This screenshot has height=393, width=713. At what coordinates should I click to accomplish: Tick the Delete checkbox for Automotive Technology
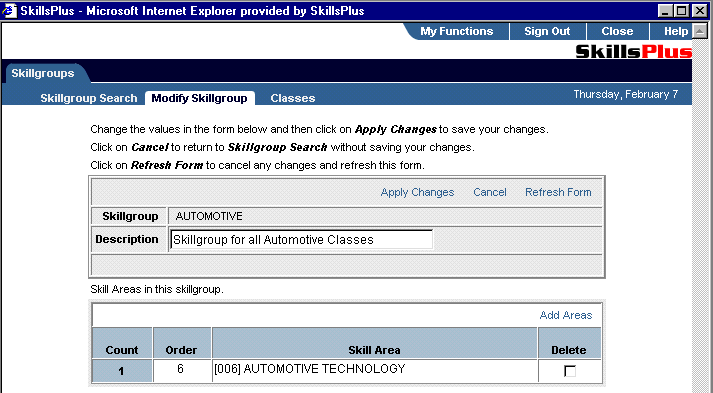click(x=570, y=371)
